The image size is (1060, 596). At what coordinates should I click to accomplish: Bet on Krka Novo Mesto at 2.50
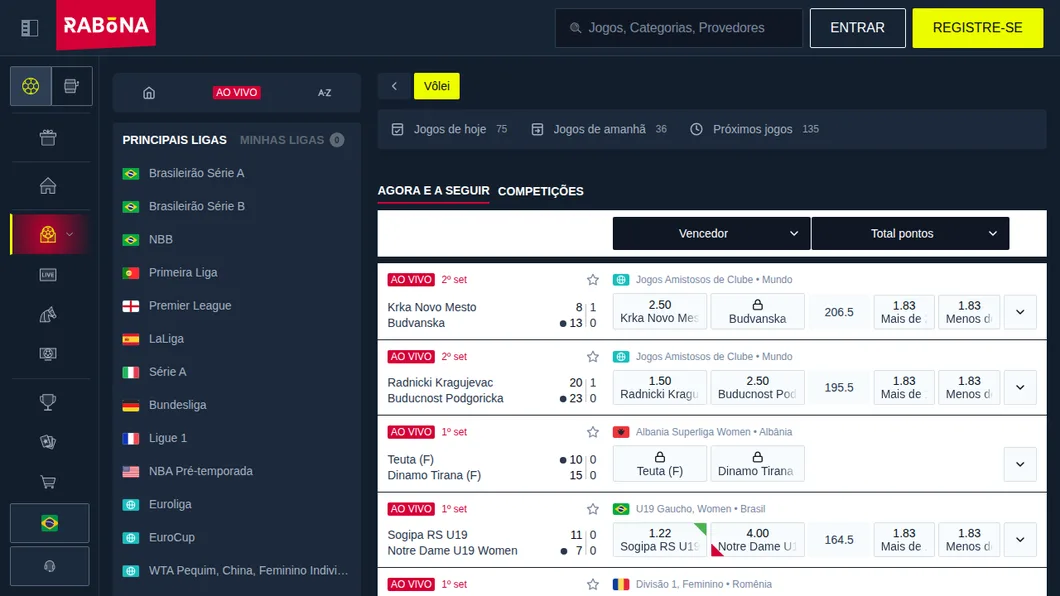point(660,312)
